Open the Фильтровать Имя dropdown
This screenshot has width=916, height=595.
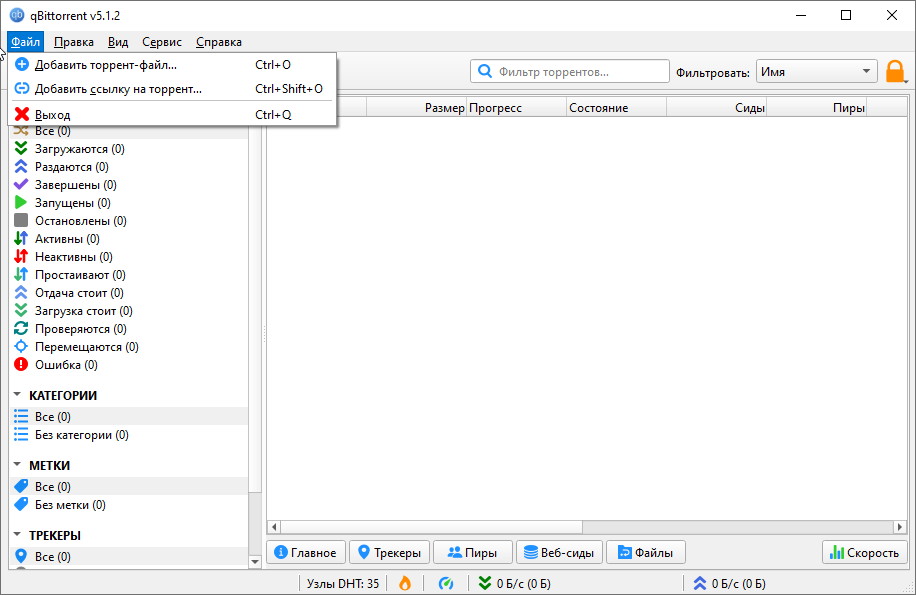click(817, 72)
